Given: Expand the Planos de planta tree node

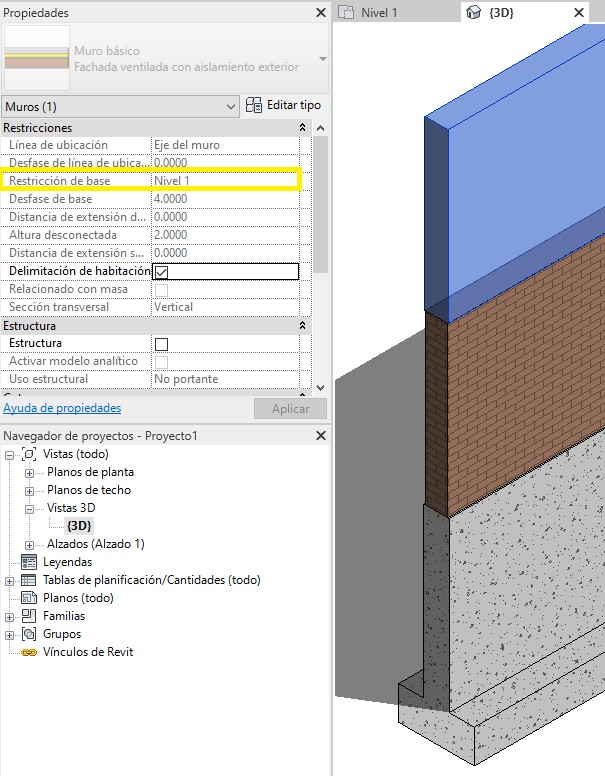Looking at the screenshot, I should pyautogui.click(x=30, y=472).
